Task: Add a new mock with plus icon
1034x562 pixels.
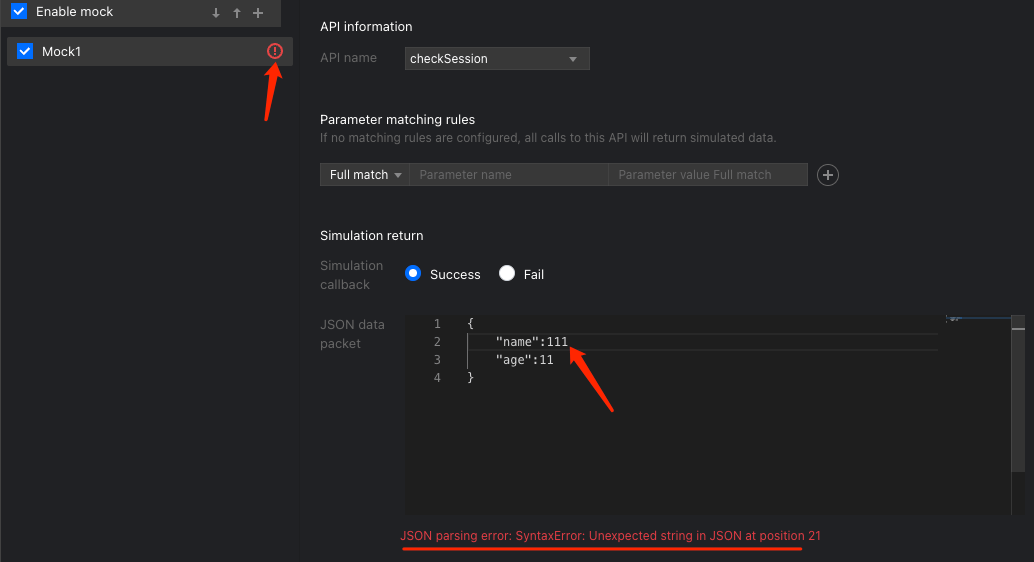Action: 258,13
